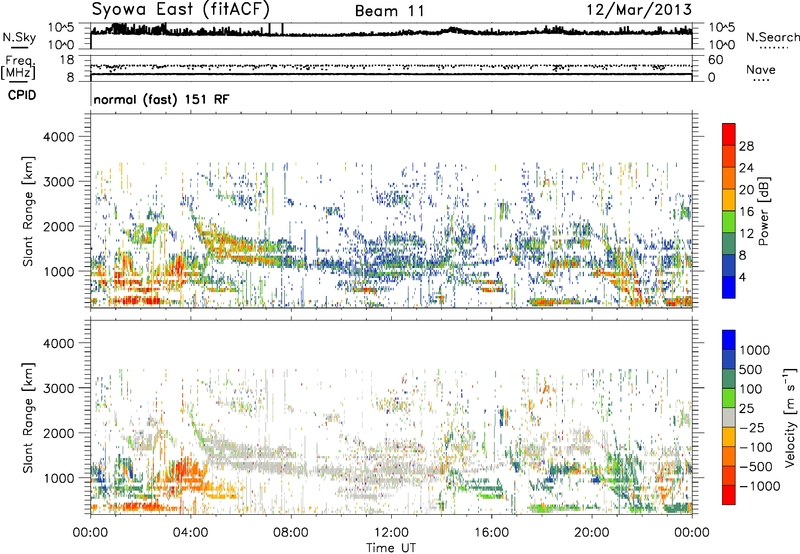Click the power panel 'Slant Range [km]' label
Viewport: 800px width, 554px height.
(x=28, y=211)
